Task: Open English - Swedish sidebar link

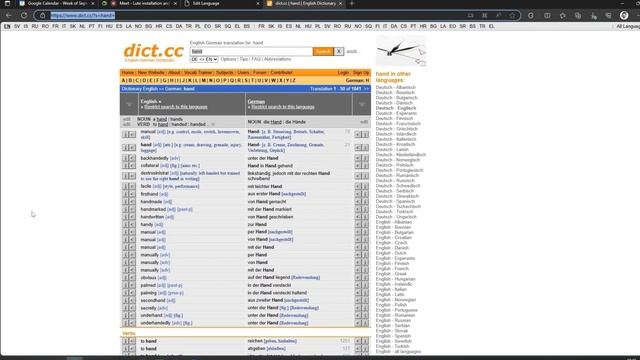Action: (394, 341)
